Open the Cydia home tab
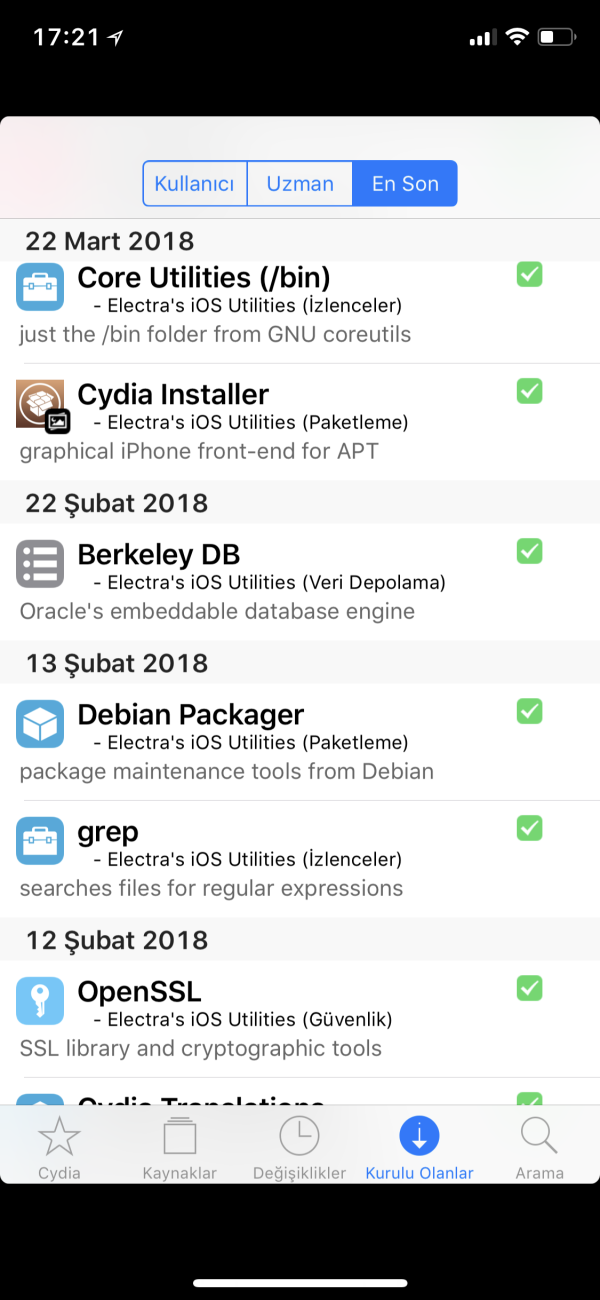The width and height of the screenshot is (600, 1300). (x=59, y=1135)
